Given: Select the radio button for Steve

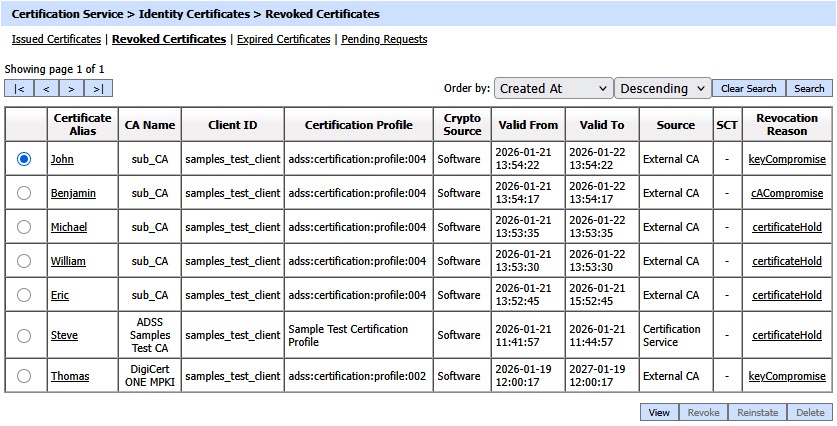Looking at the screenshot, I should click(x=24, y=335).
